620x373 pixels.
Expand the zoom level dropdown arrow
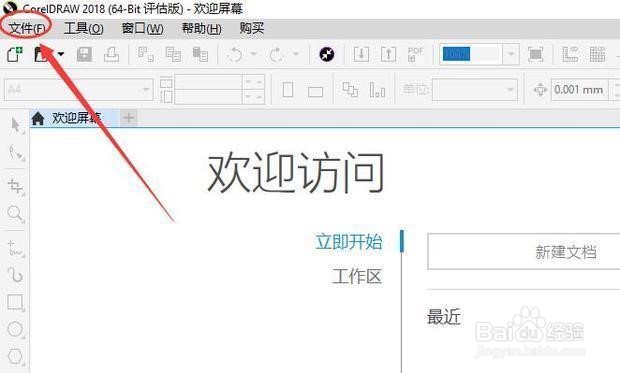pos(511,54)
